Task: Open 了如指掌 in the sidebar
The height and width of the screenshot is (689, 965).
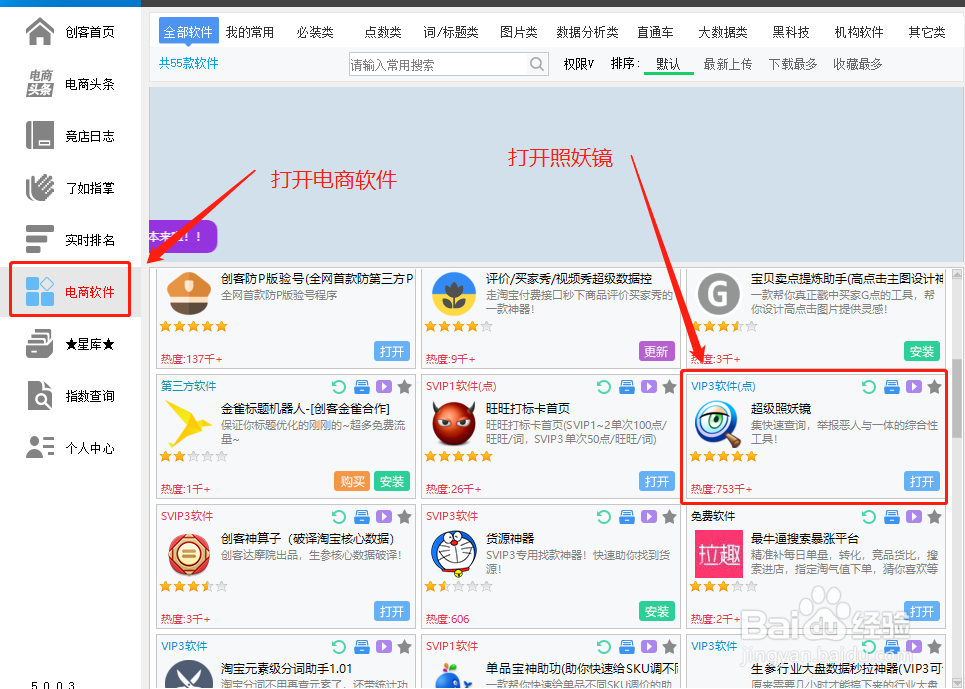Action: (x=70, y=188)
